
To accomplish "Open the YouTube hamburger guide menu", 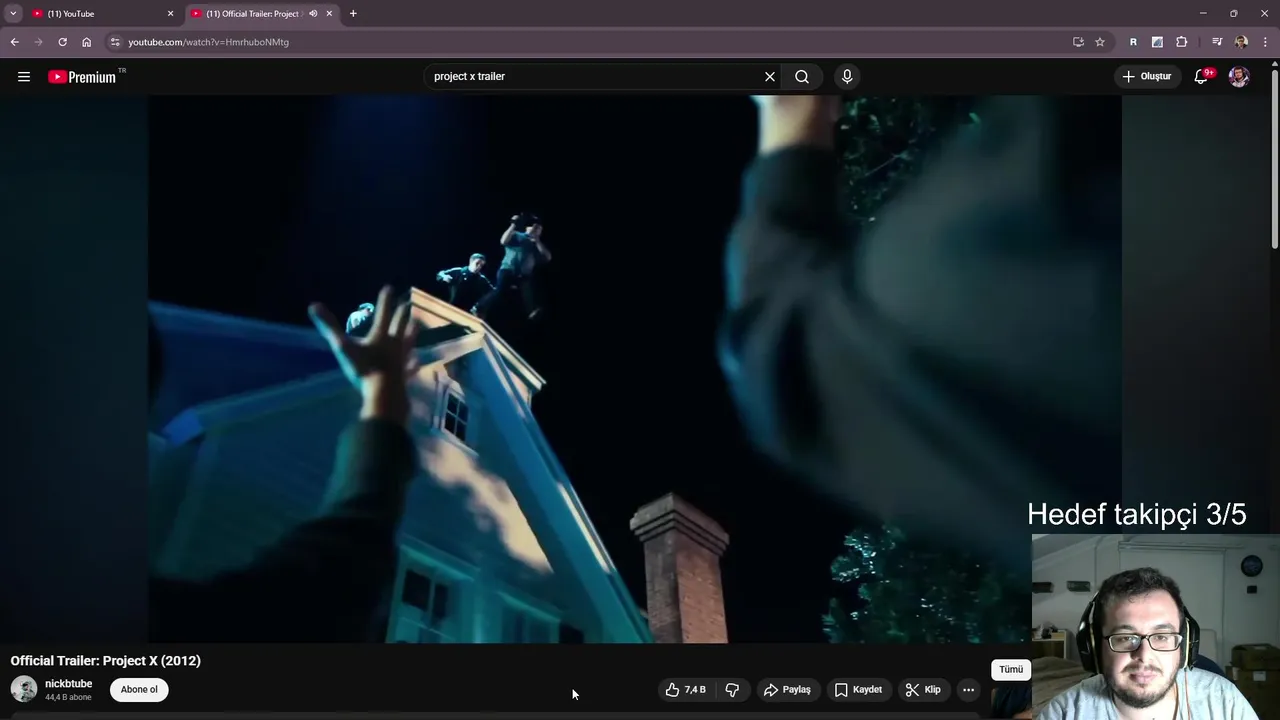I will (x=24, y=77).
